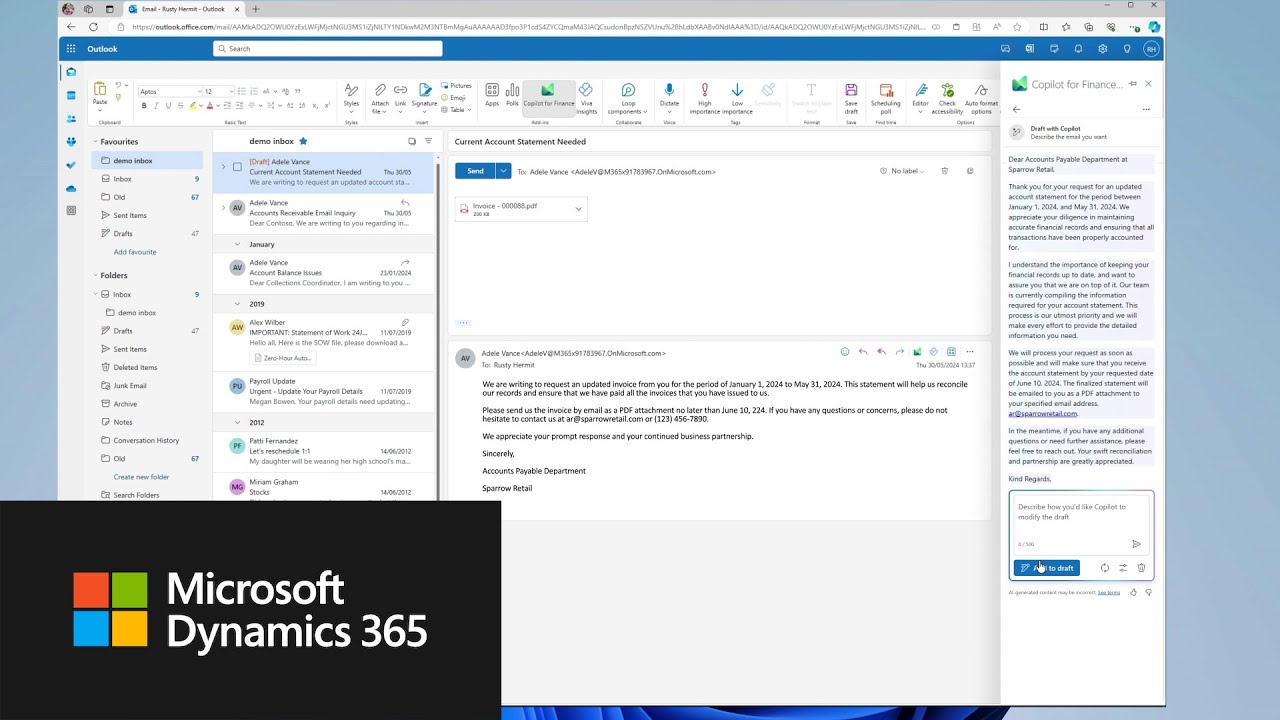Give thumbs up to Copilot response

click(x=1133, y=592)
